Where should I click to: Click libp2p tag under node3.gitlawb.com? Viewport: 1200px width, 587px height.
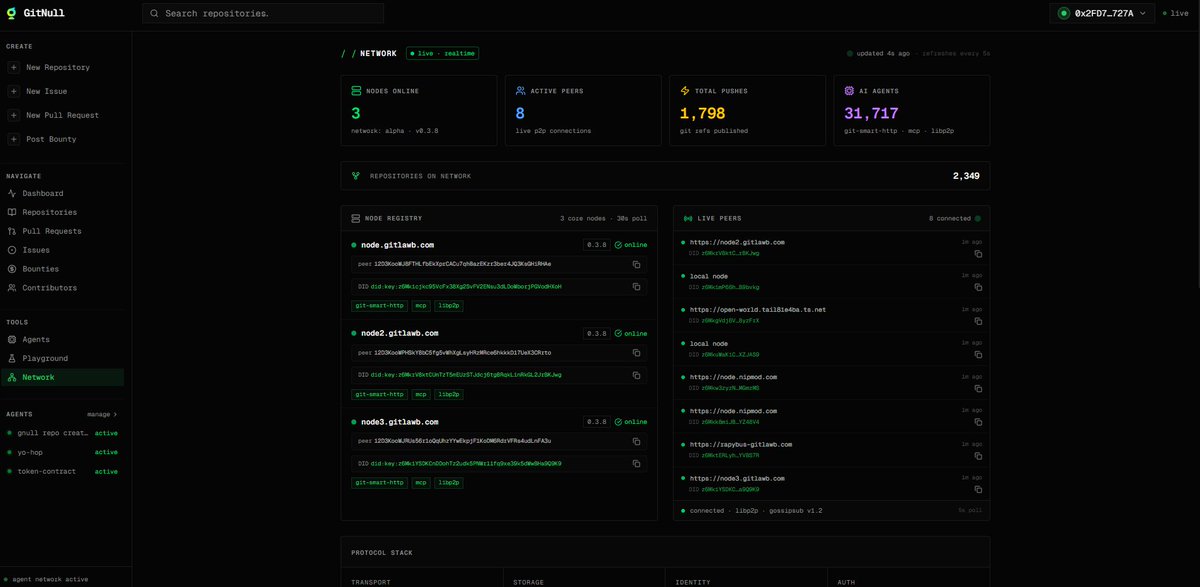(450, 482)
